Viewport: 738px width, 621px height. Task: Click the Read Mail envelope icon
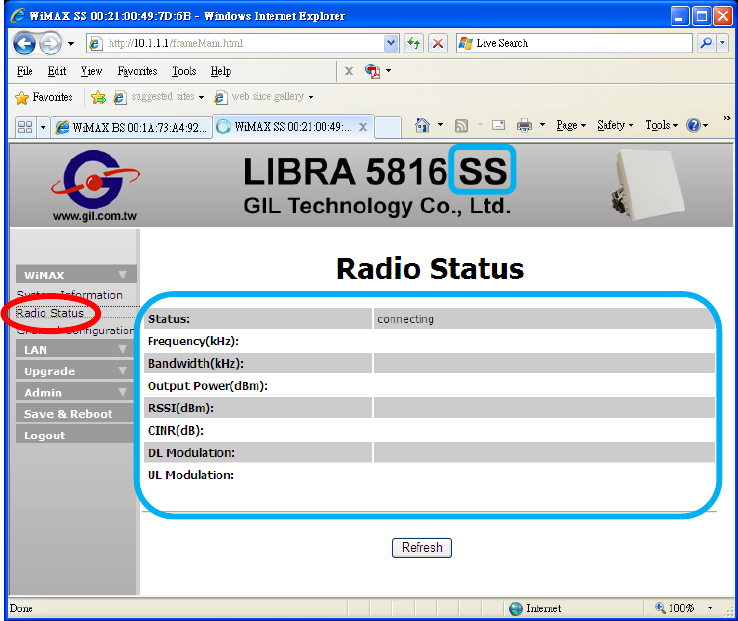(x=498, y=125)
